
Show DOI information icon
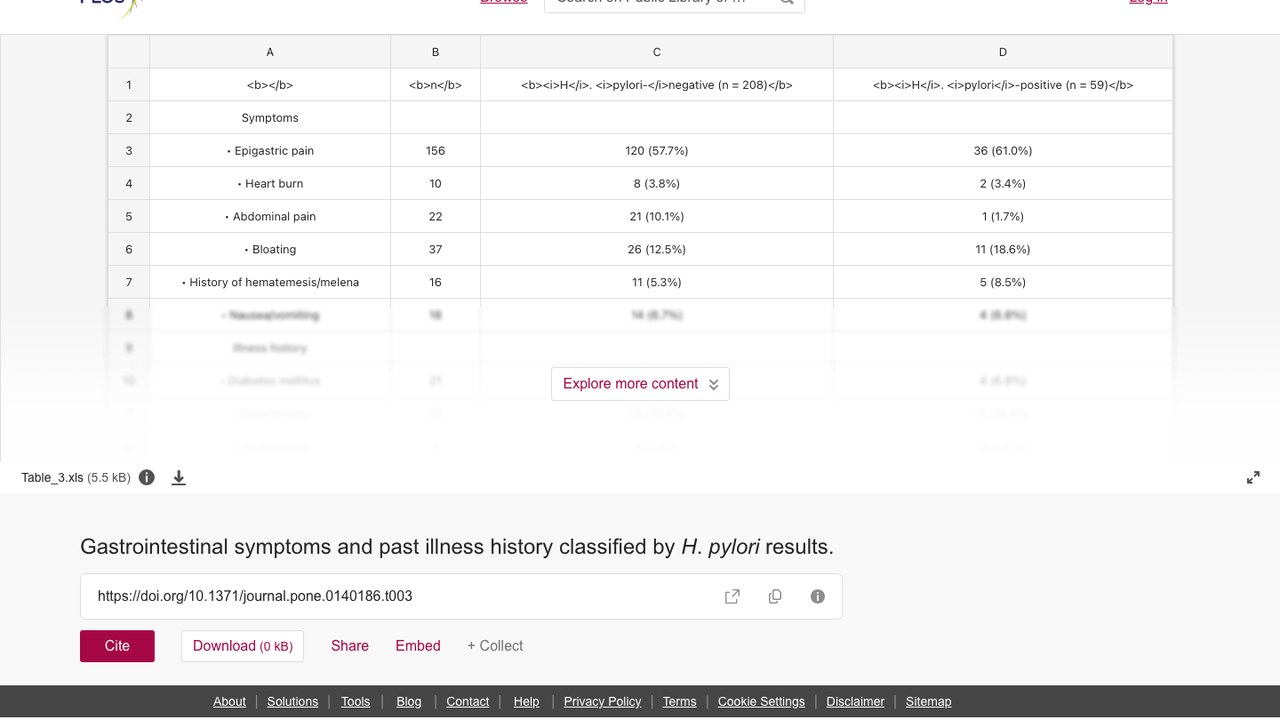818,596
